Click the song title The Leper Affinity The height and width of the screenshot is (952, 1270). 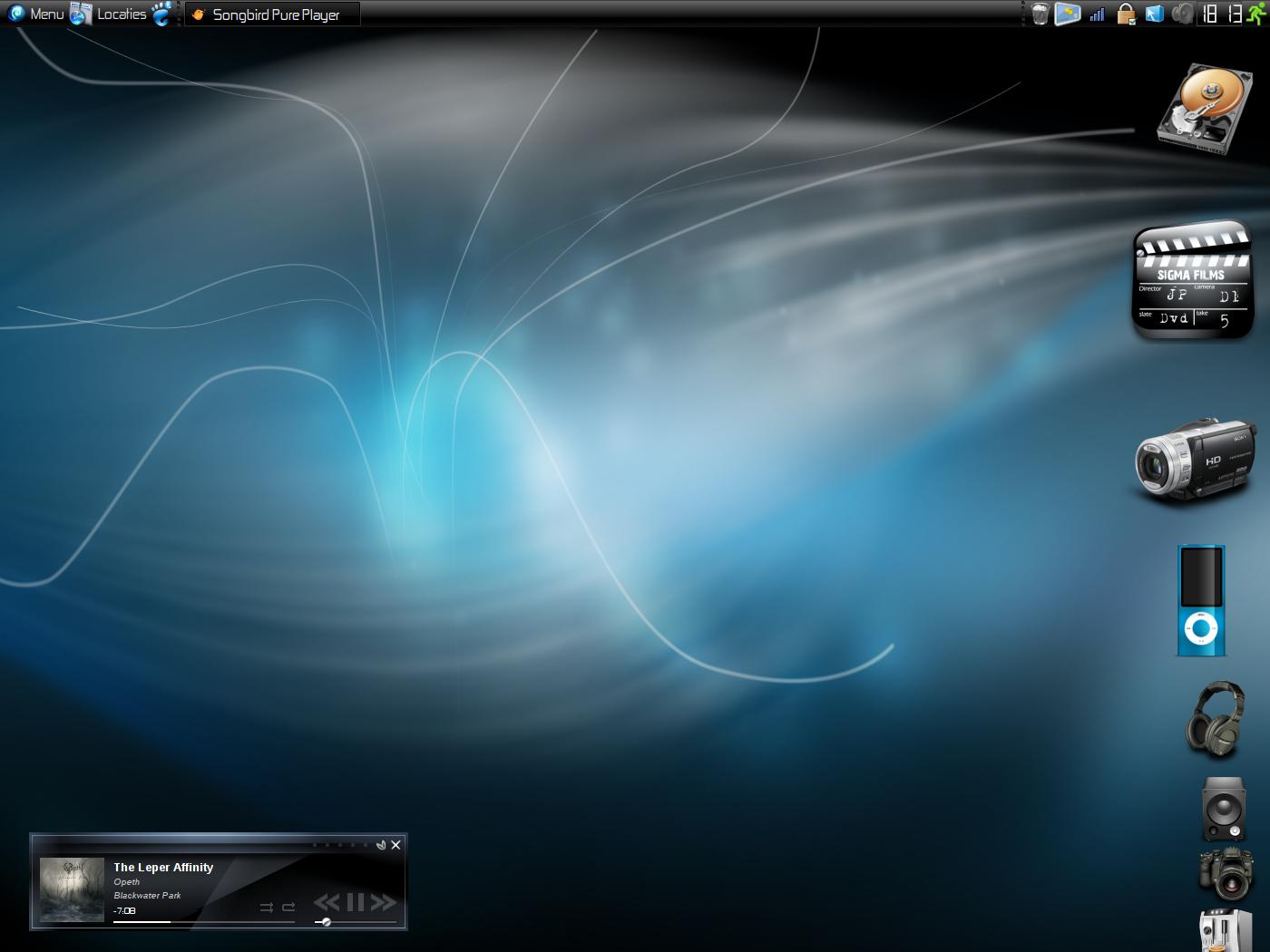163,868
